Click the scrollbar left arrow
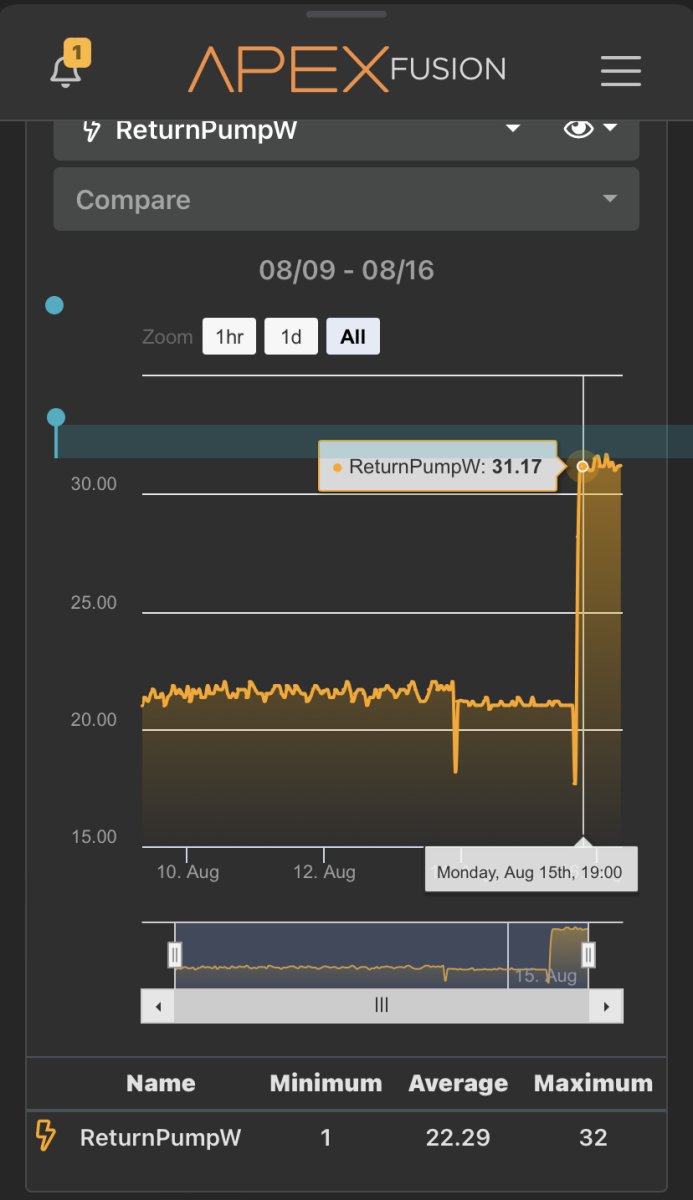 (157, 1006)
